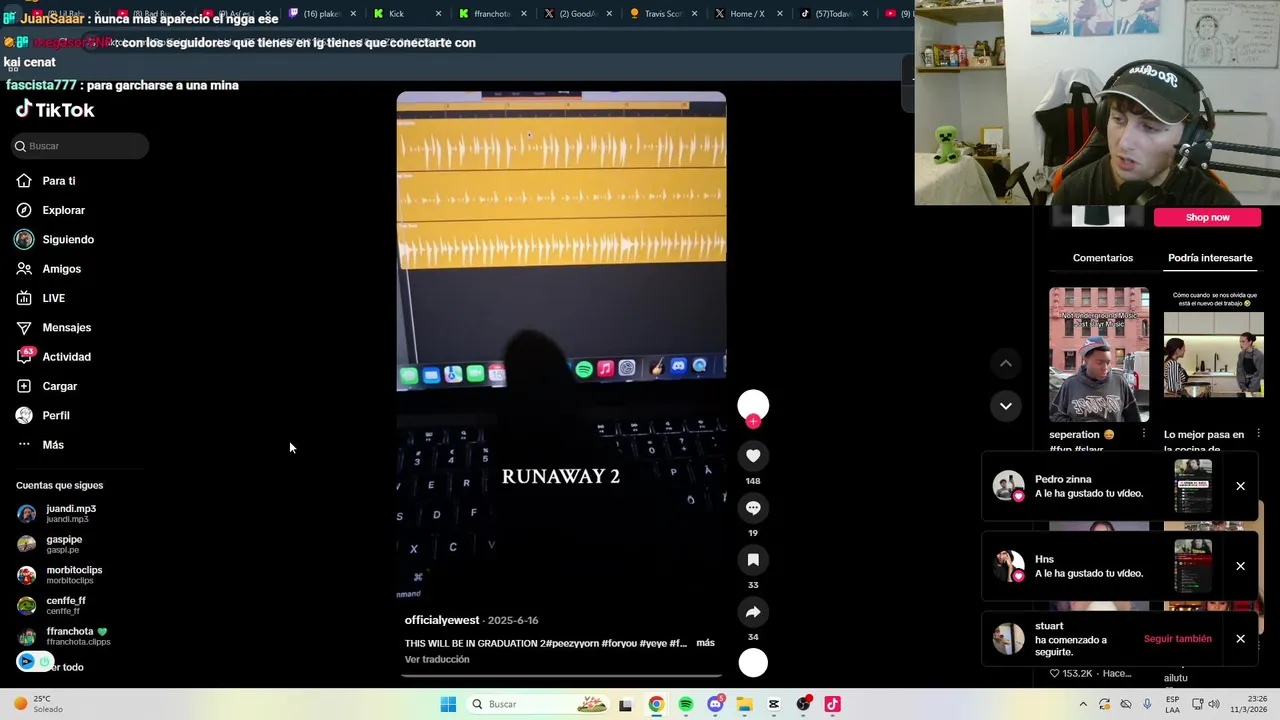This screenshot has height=720, width=1280.
Task: Open the officialyewest profile link
Action: (x=442, y=621)
